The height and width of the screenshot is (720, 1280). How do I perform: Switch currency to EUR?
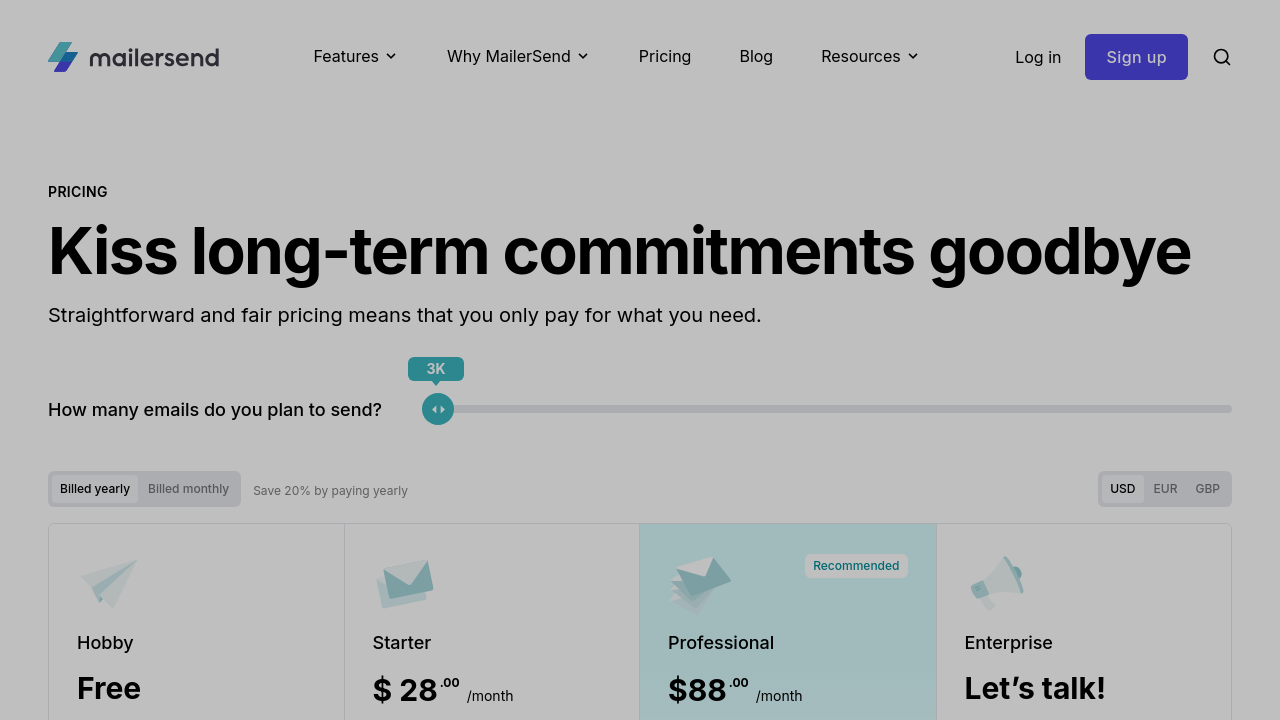pyautogui.click(x=1165, y=489)
